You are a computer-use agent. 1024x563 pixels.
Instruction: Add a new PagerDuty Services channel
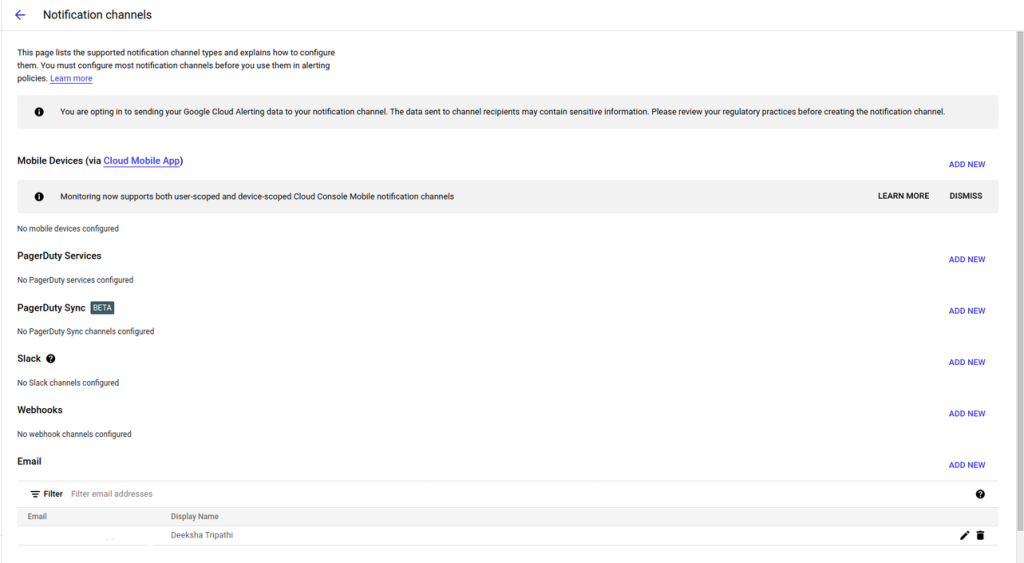tap(967, 260)
